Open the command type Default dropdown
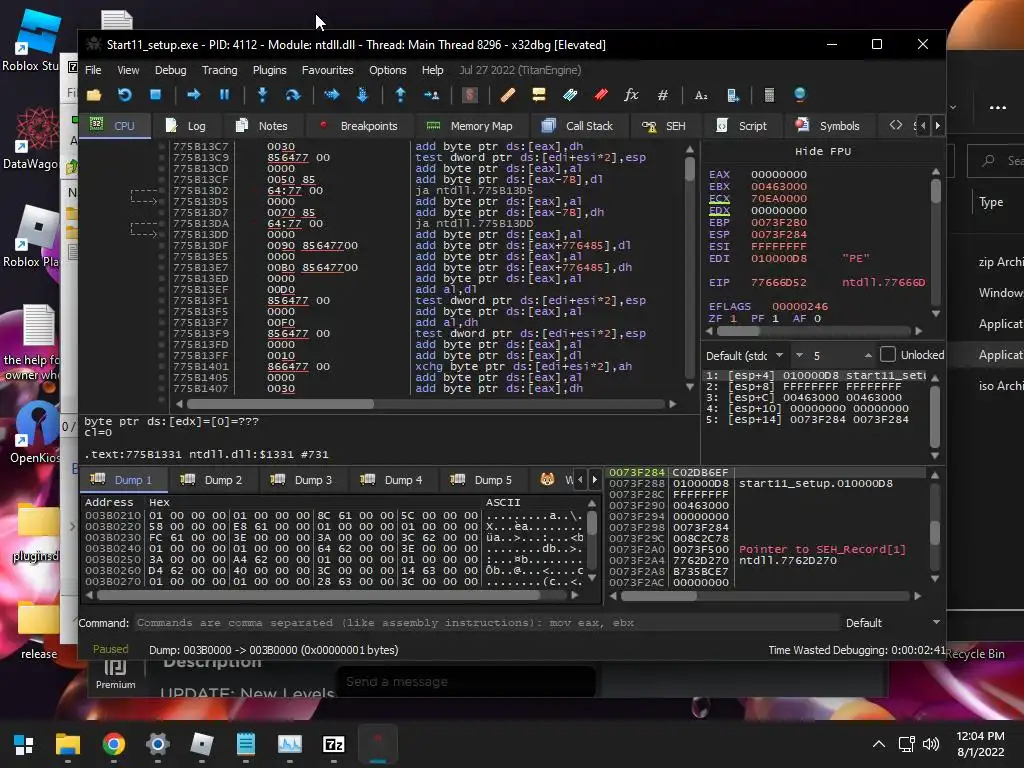This screenshot has width=1024, height=768. [893, 623]
